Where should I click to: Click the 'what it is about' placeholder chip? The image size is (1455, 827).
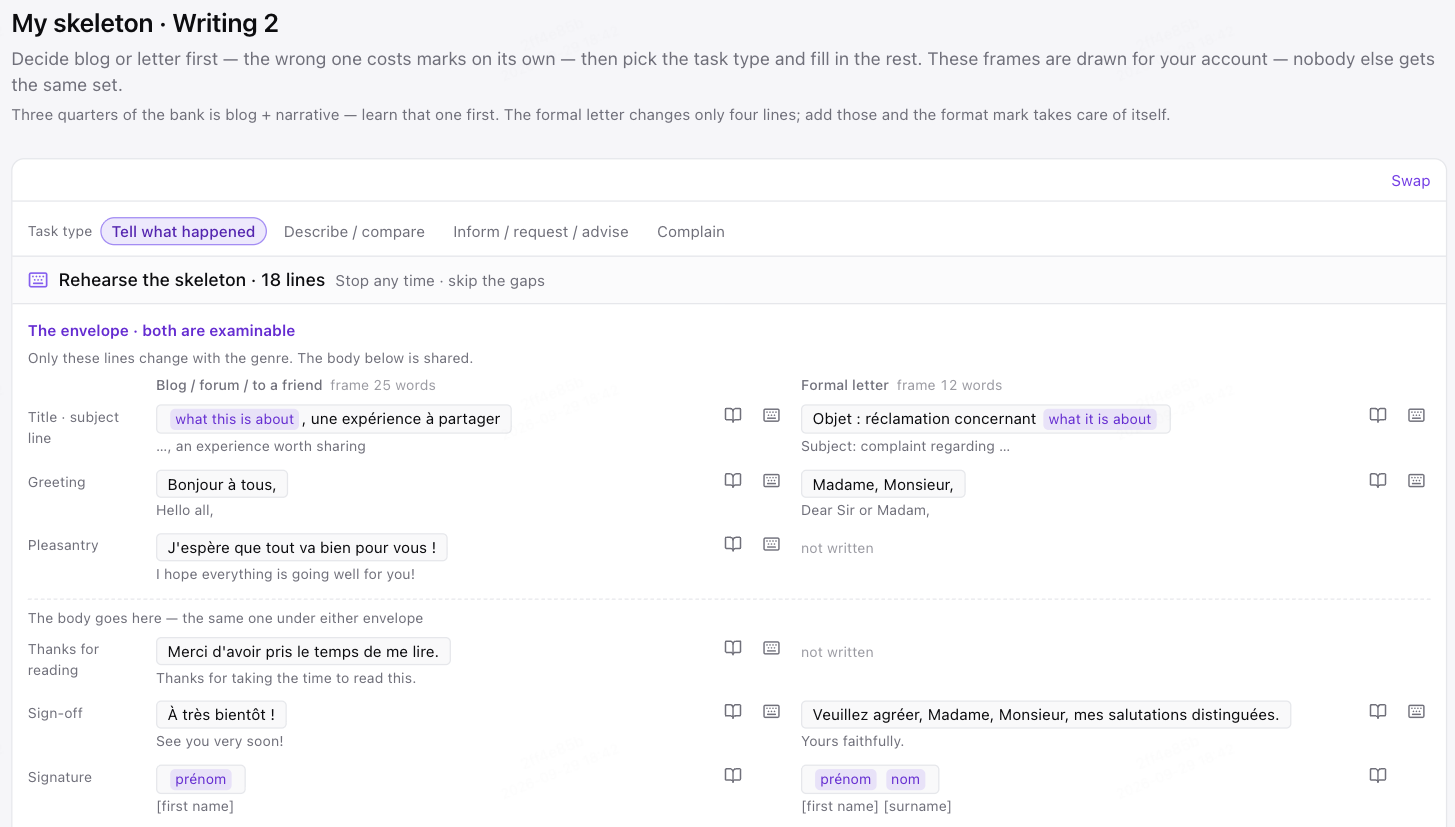click(1100, 419)
